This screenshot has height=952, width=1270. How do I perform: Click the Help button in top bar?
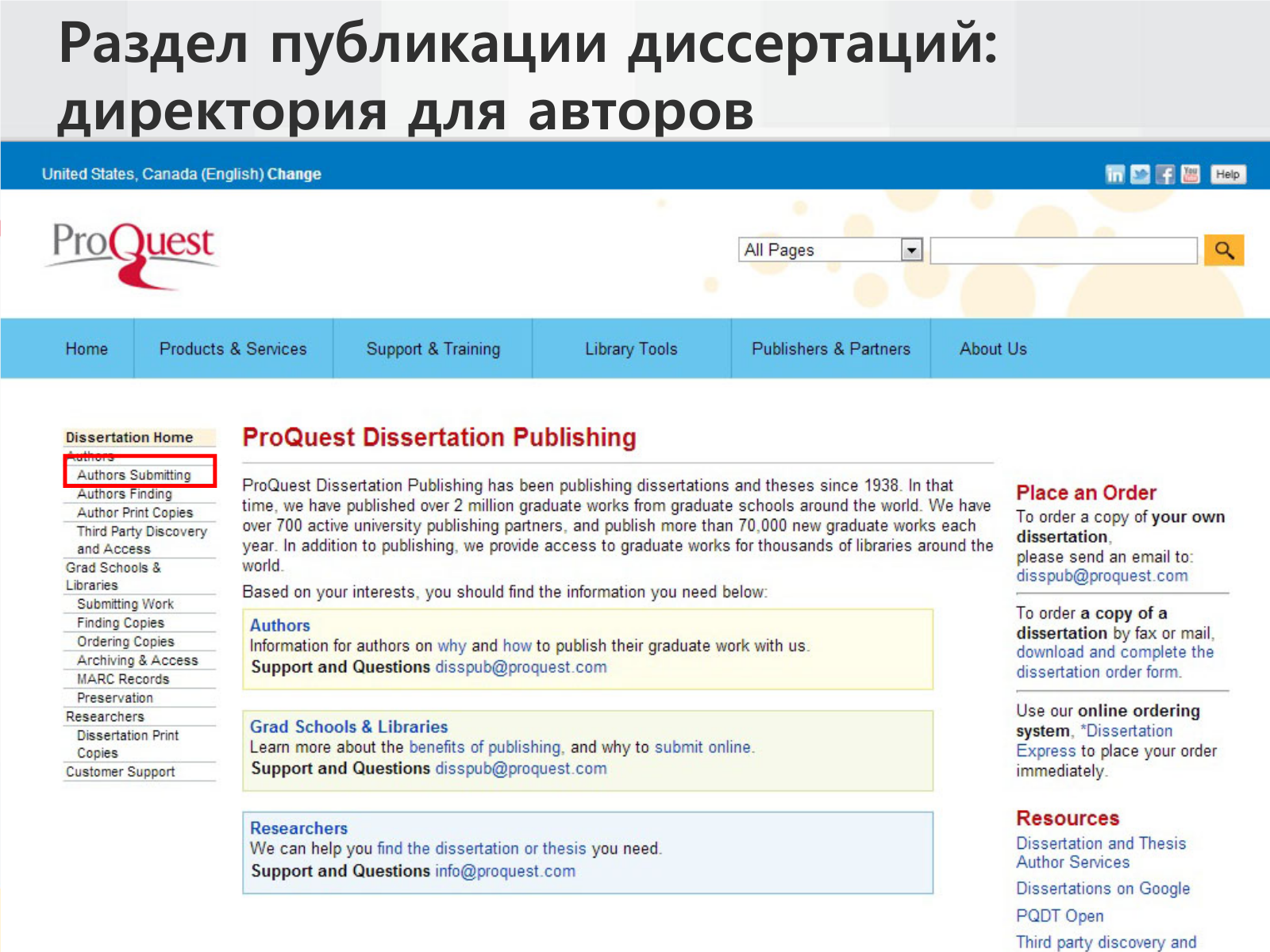point(1228,175)
